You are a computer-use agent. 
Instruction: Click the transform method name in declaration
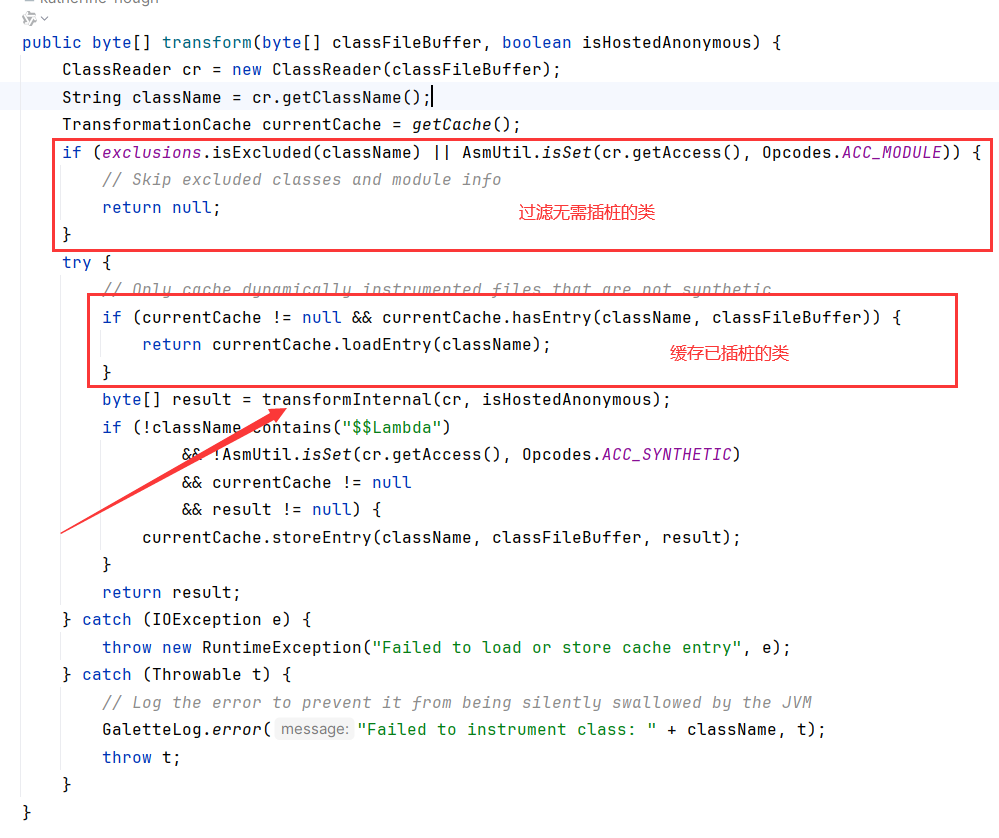tap(206, 42)
